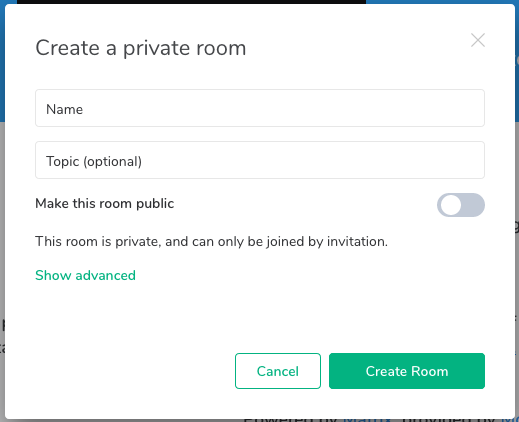
Task: Toggle Make this room public switch
Action: [461, 205]
